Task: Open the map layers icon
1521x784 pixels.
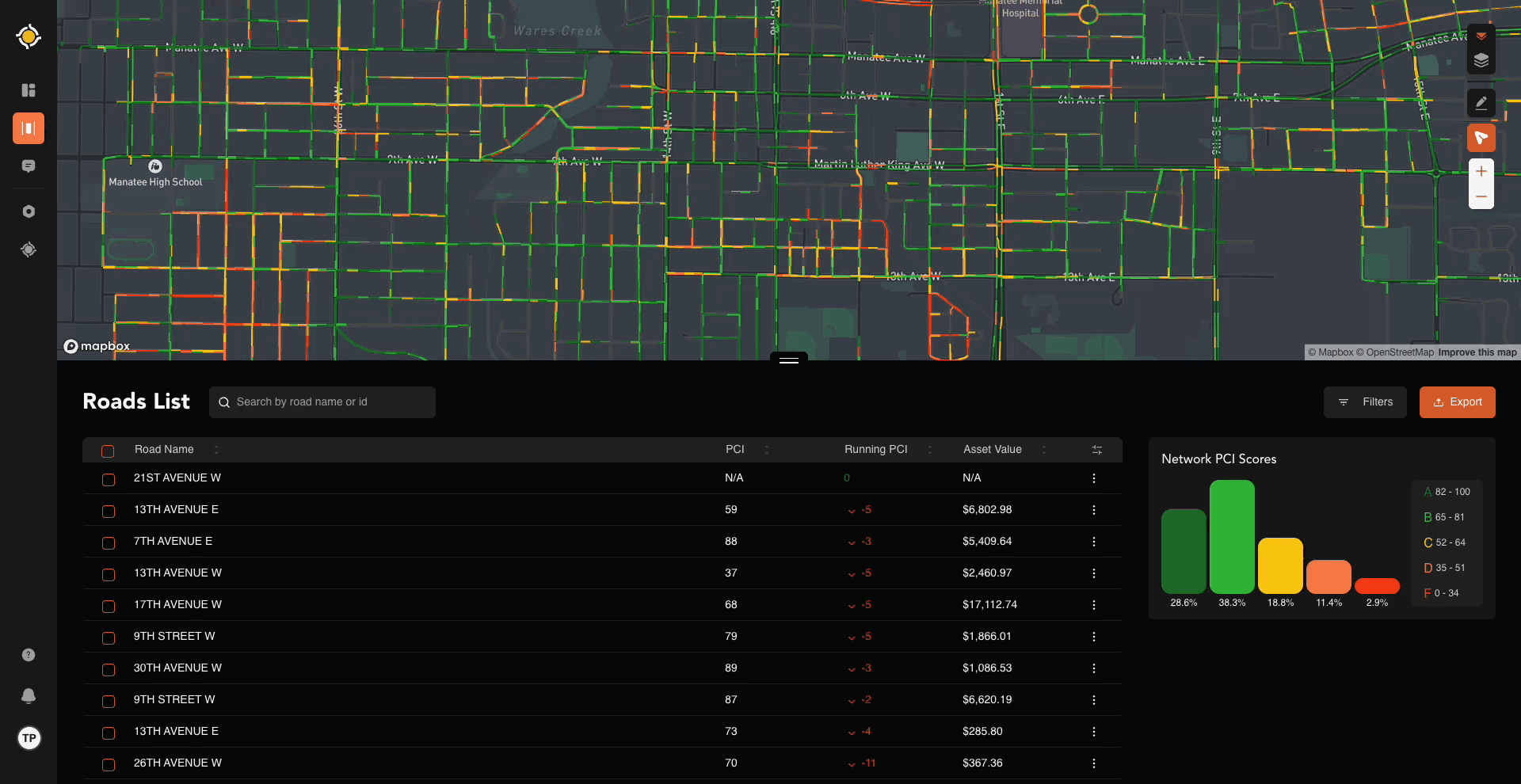Action: [x=1481, y=61]
